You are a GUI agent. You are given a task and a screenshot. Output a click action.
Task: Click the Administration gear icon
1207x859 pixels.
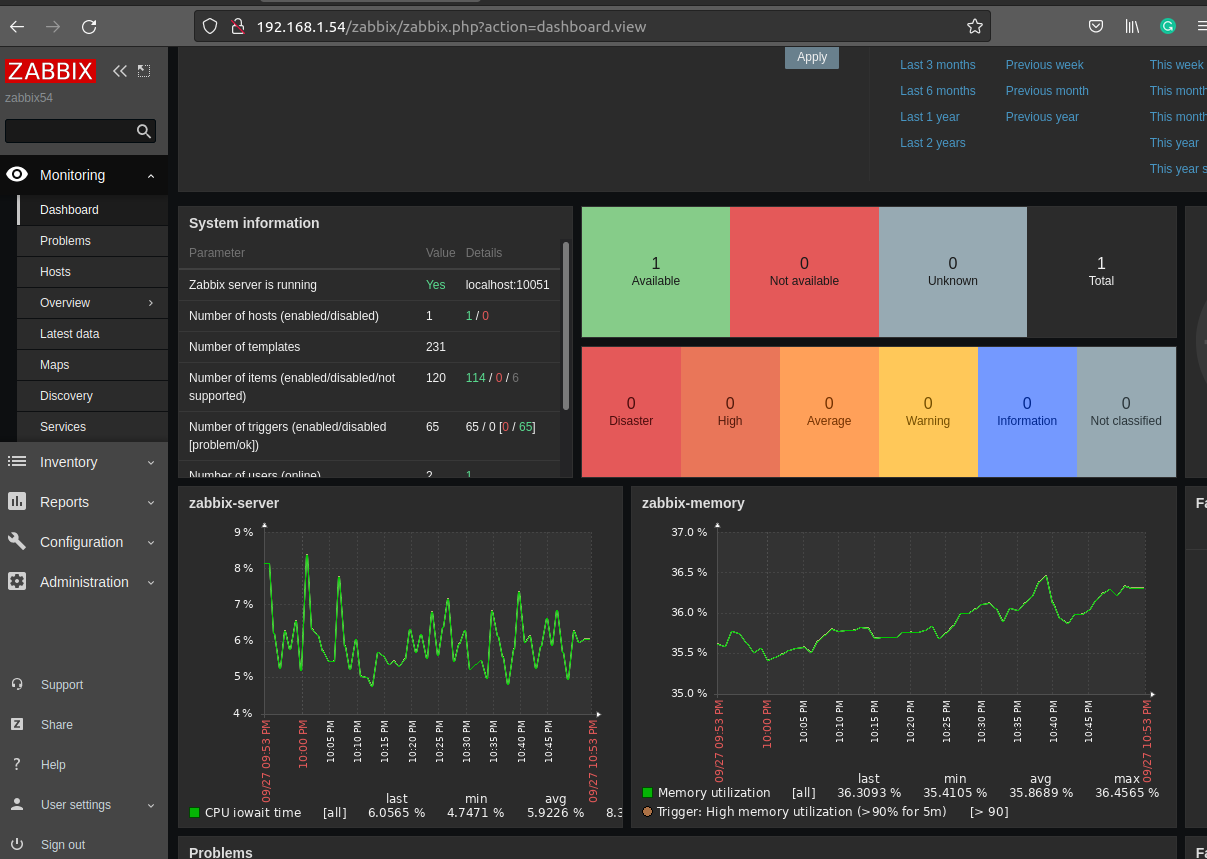[17, 582]
